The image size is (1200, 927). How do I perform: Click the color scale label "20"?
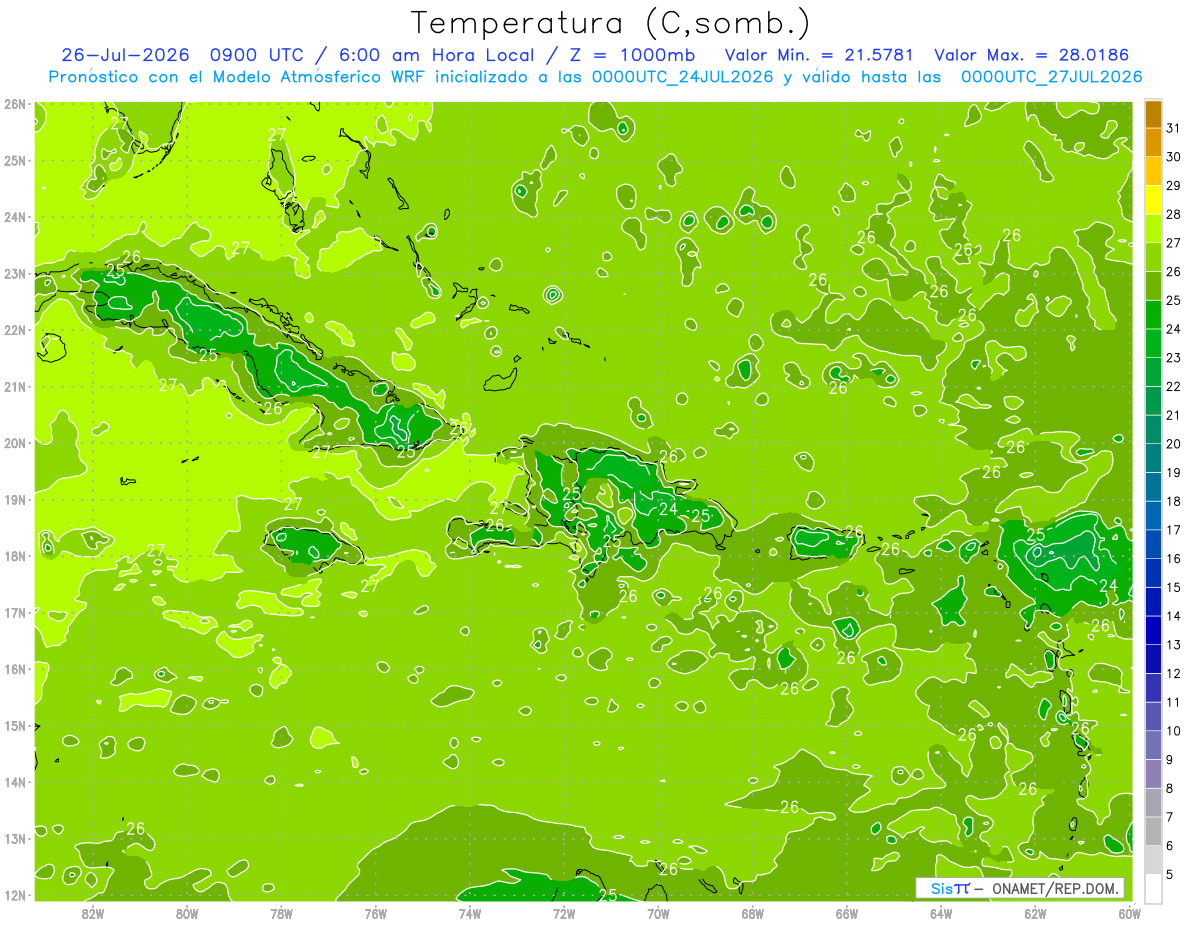[1173, 444]
